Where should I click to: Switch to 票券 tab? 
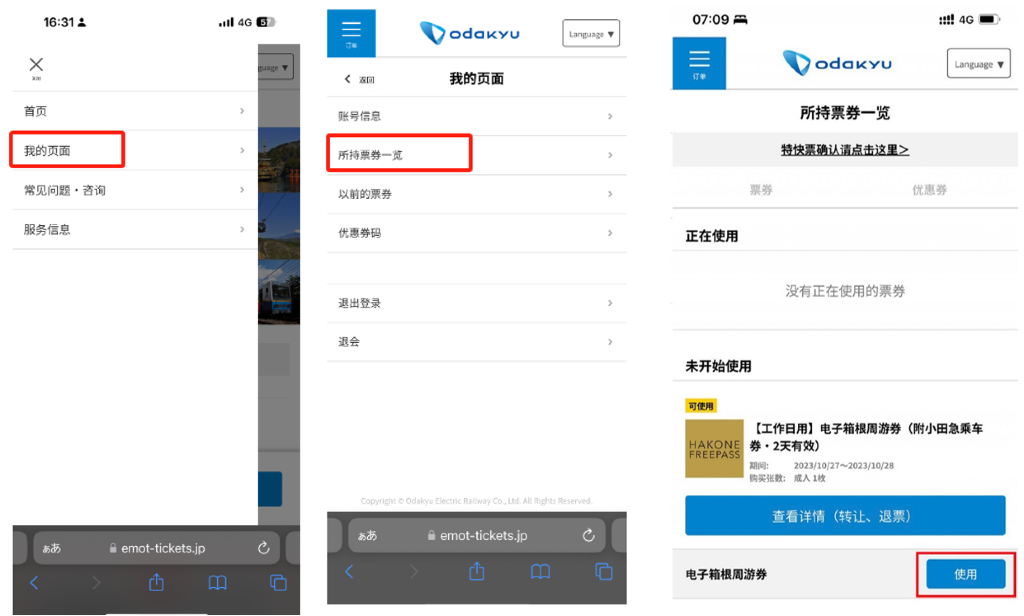click(760, 189)
